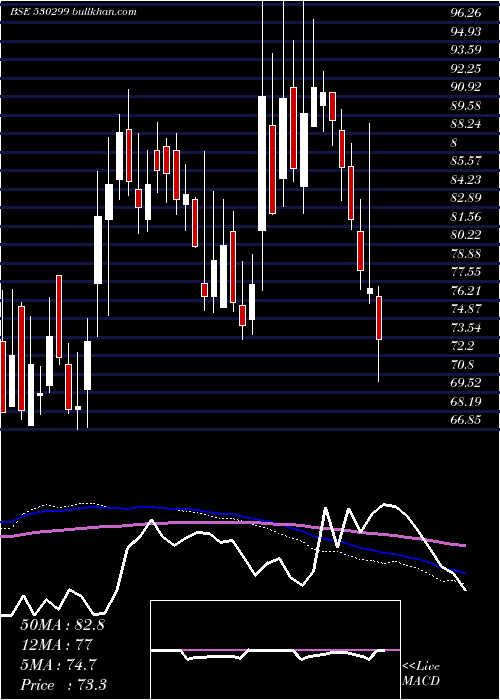Click the <<Live MACD label
Image resolution: width=500 pixels, height=700 pixels.
[x=421, y=673]
